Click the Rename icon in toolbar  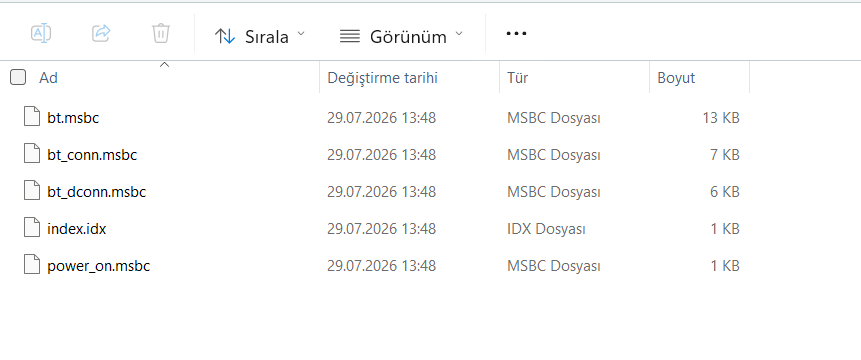point(41,33)
